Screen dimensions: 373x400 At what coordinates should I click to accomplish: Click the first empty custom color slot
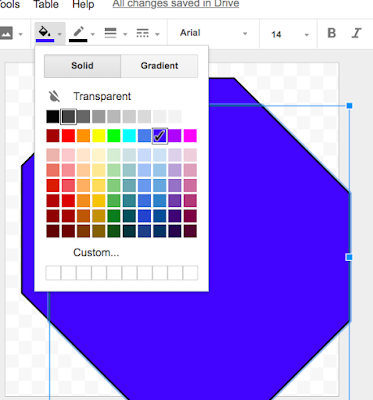point(53,273)
